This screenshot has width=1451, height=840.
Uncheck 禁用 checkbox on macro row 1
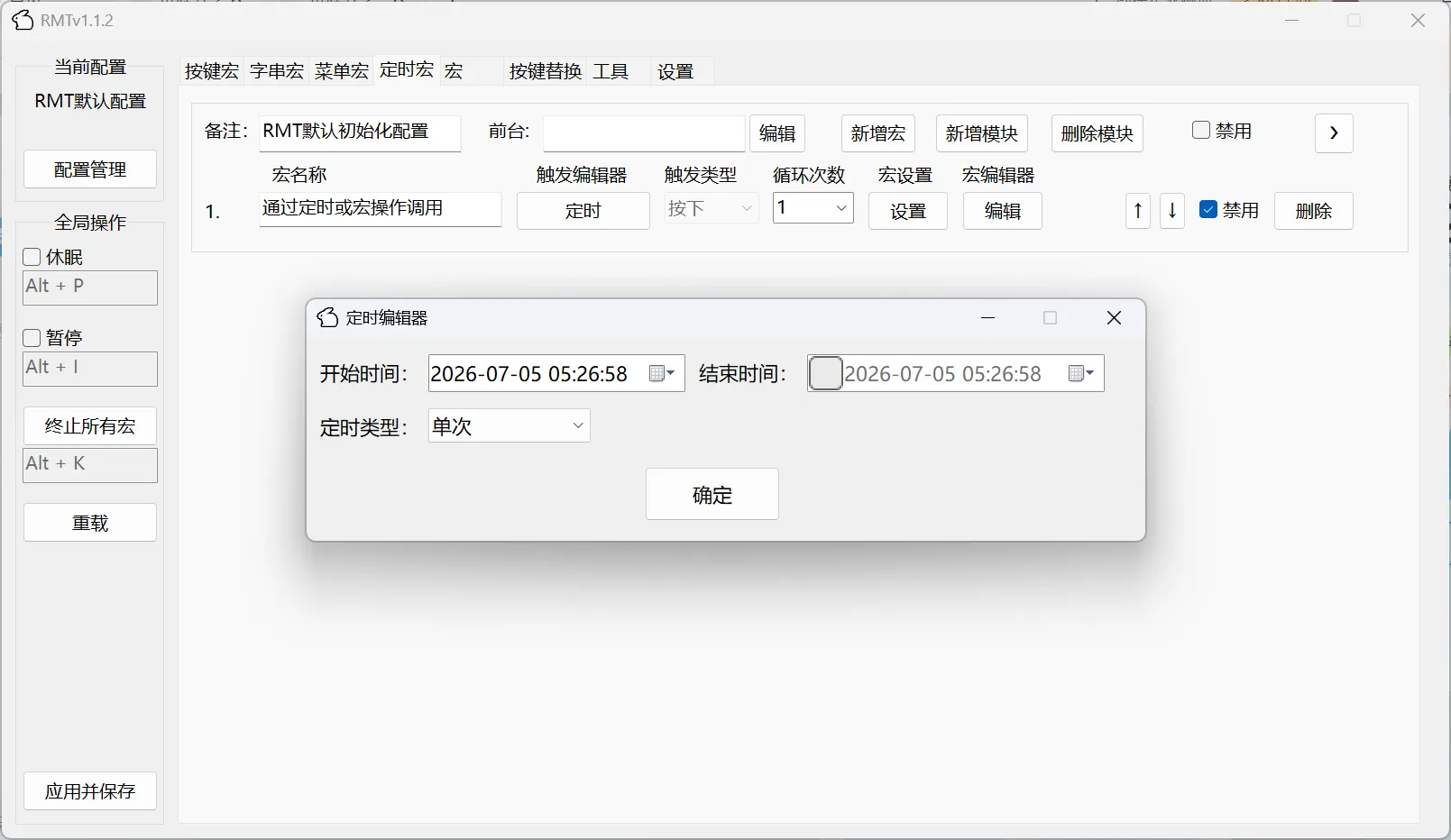tap(1208, 210)
